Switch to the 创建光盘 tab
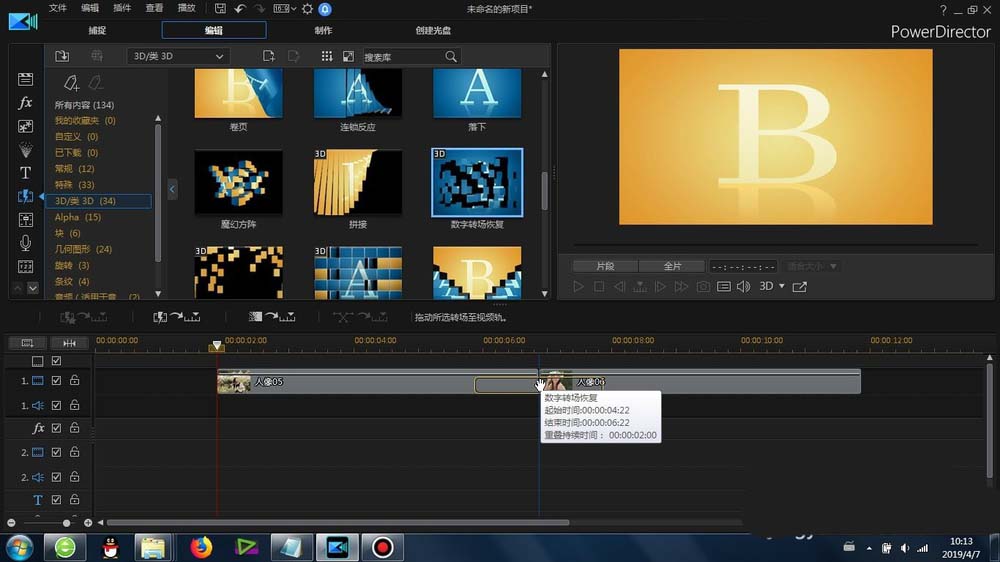This screenshot has height=562, width=1000. pyautogui.click(x=433, y=30)
